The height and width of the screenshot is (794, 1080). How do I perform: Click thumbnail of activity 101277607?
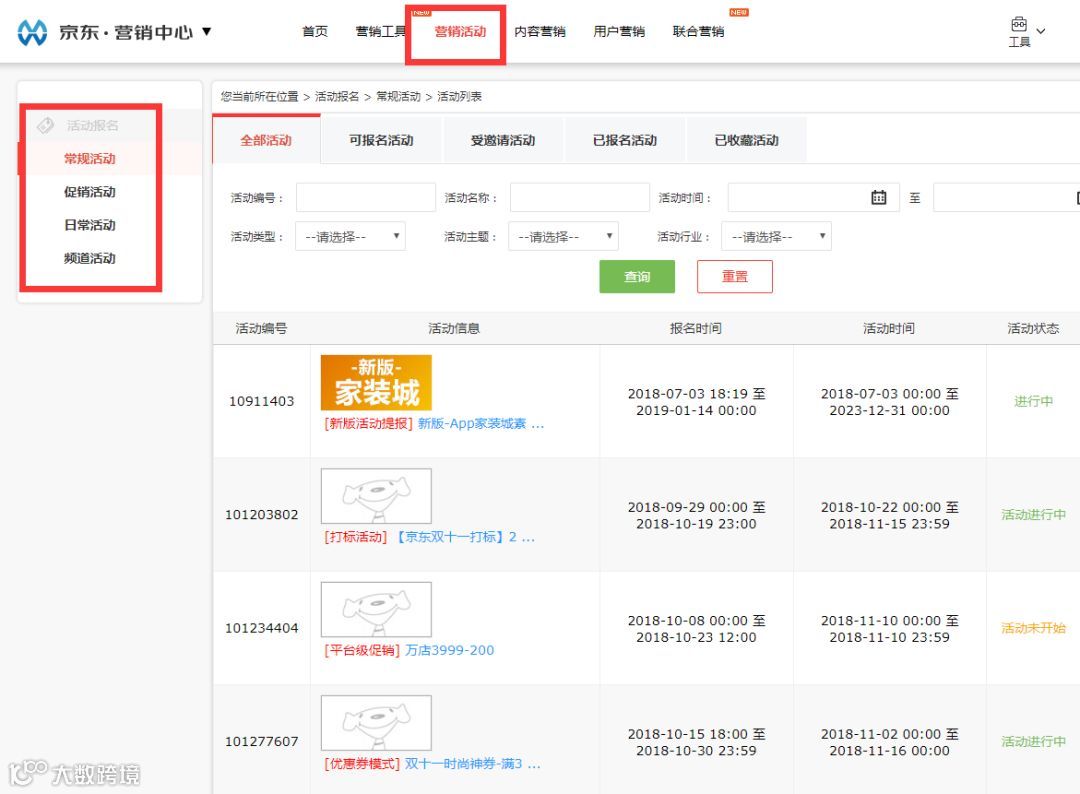[376, 722]
